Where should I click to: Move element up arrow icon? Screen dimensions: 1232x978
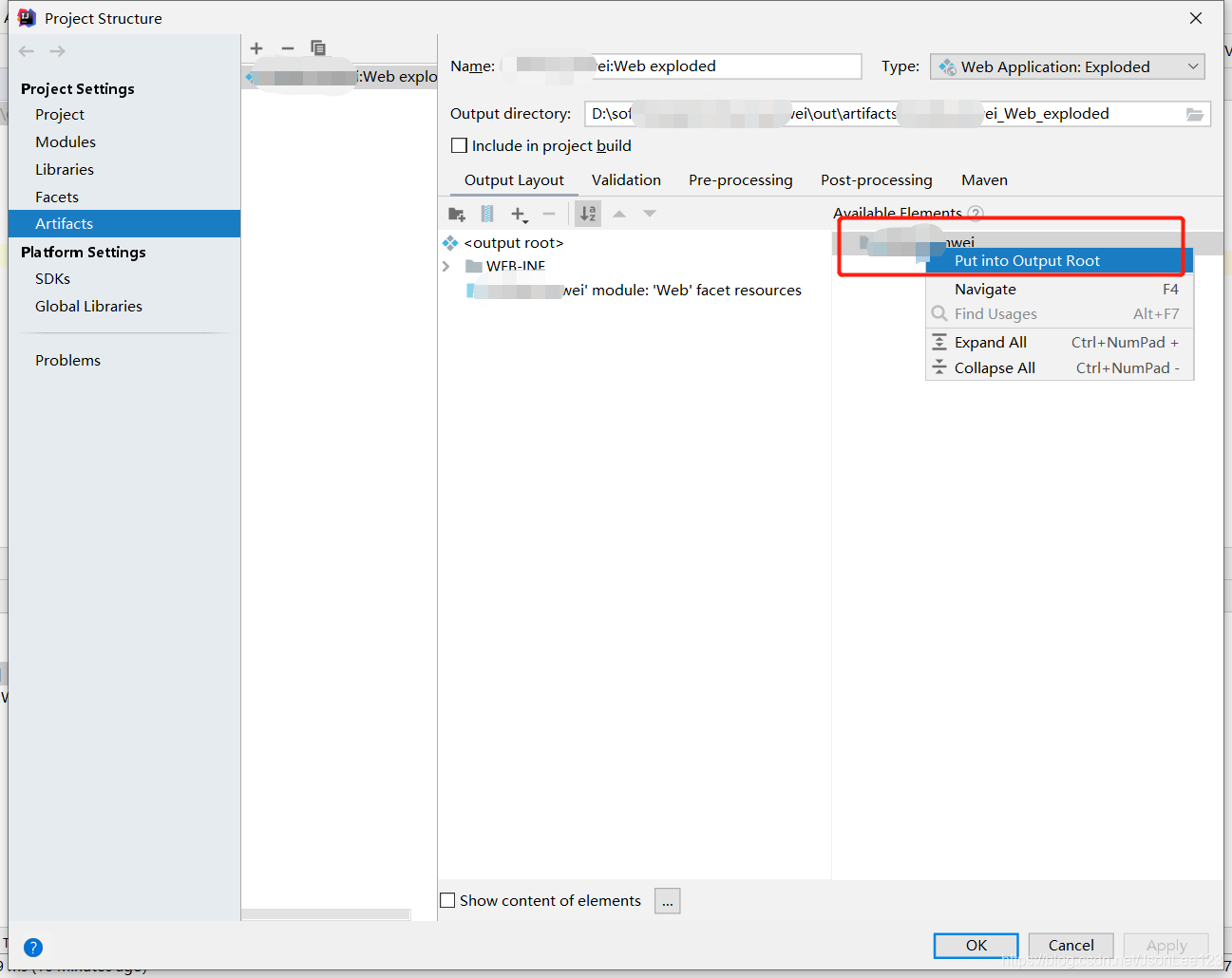619,214
